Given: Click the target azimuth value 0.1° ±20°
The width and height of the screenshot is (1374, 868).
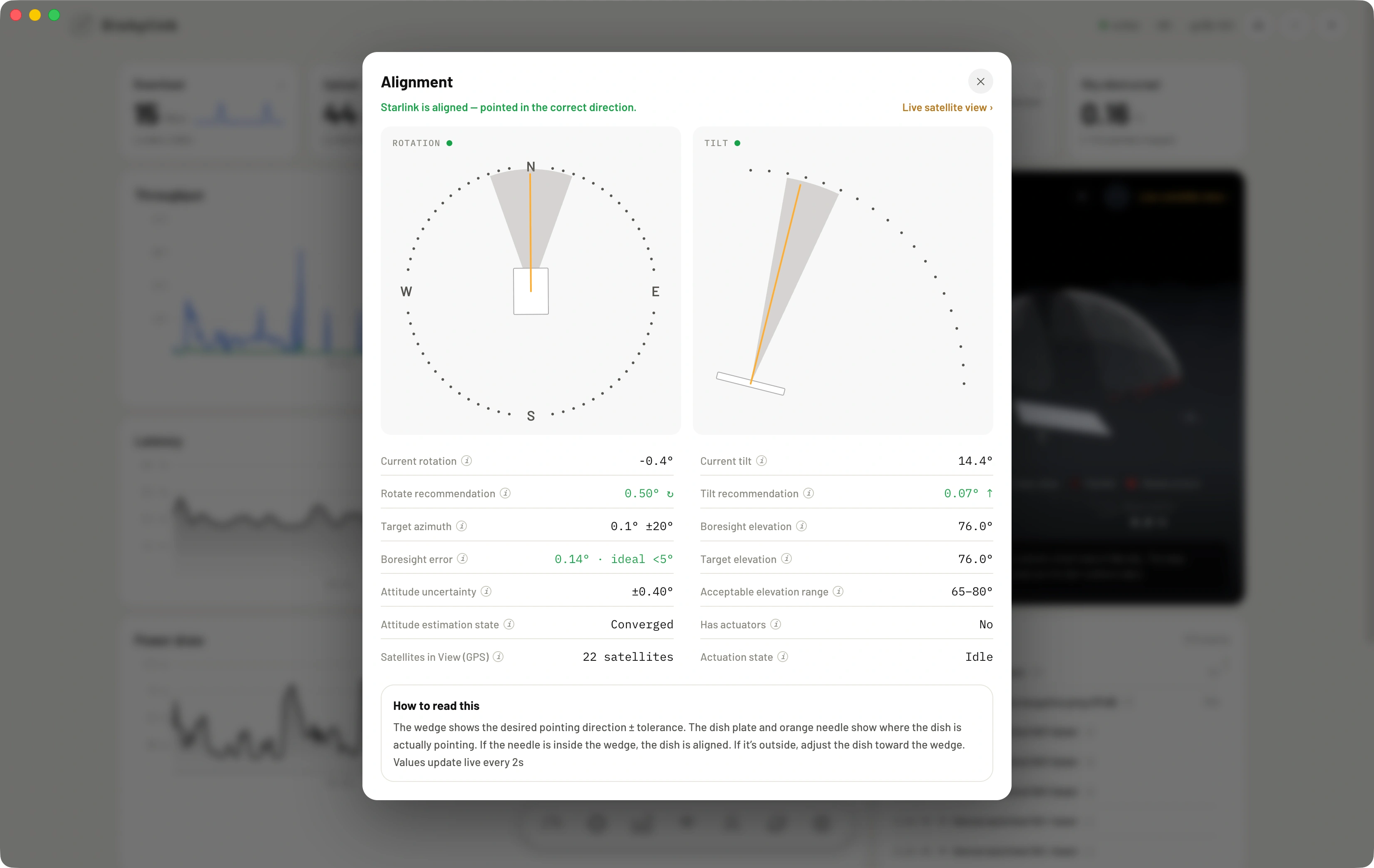Looking at the screenshot, I should (641, 526).
